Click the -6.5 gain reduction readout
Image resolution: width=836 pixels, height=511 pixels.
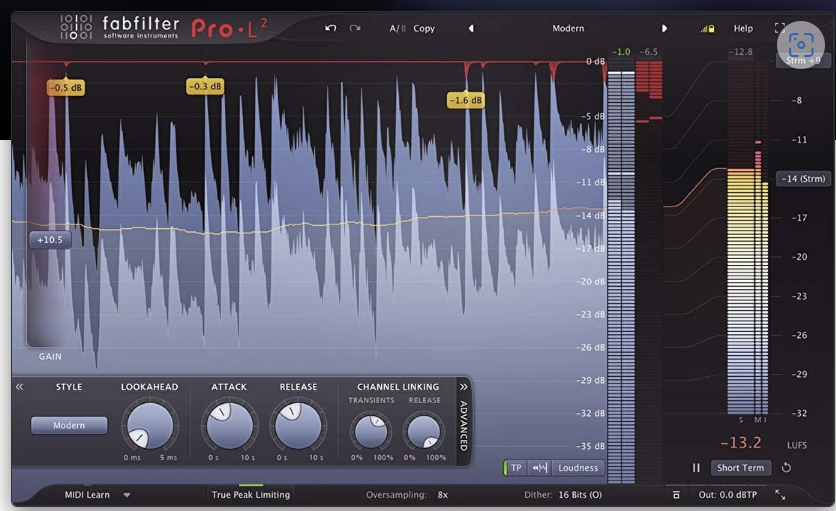[x=648, y=52]
